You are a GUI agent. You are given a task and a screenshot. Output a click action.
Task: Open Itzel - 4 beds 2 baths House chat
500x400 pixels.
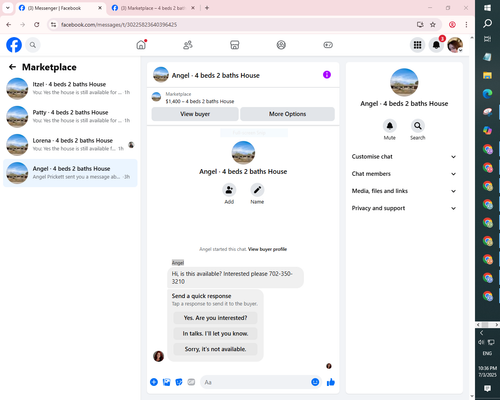click(x=70, y=89)
